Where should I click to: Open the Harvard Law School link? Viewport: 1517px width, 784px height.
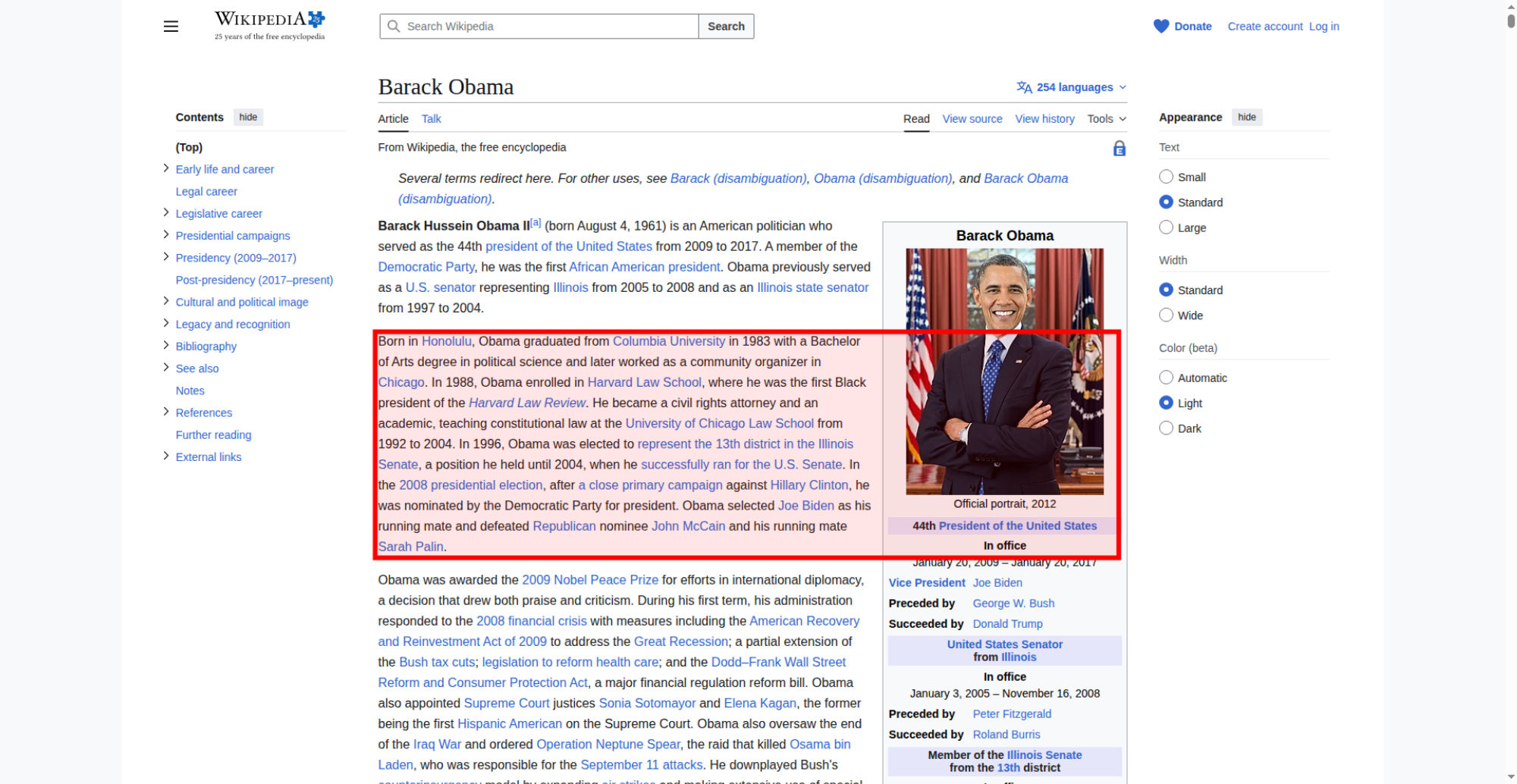[x=644, y=382]
